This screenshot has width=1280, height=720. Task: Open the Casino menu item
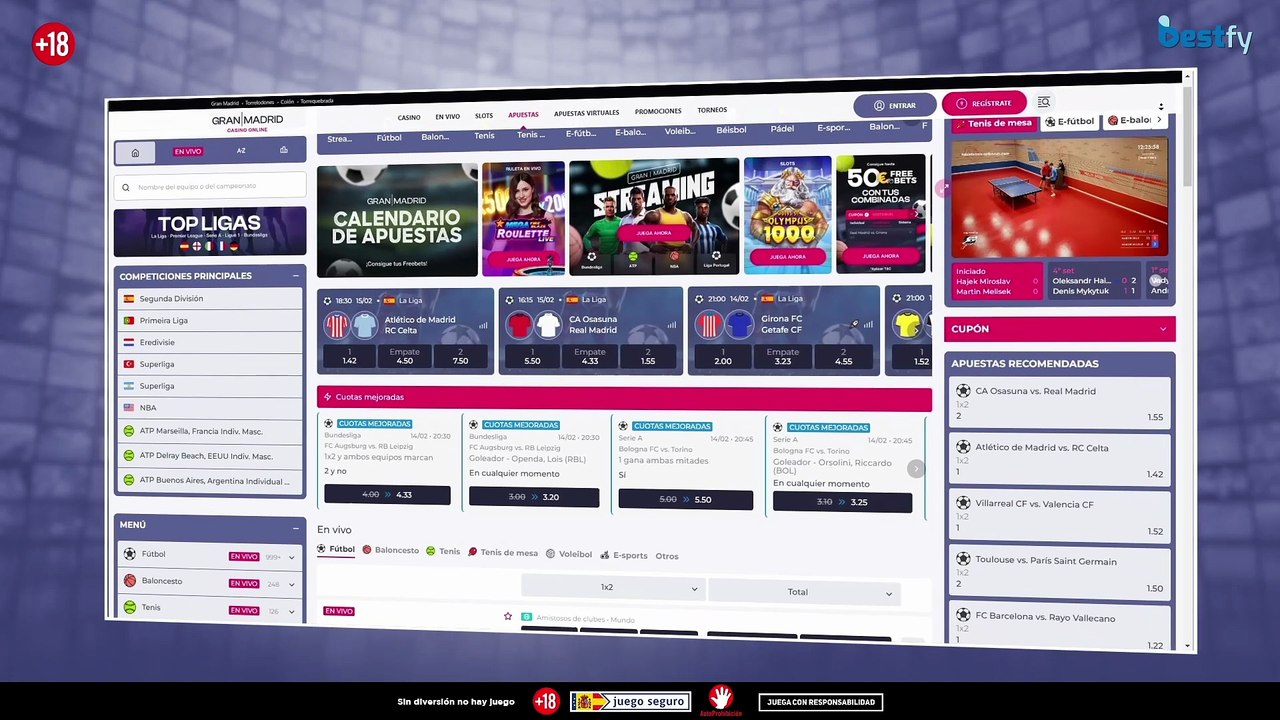409,117
